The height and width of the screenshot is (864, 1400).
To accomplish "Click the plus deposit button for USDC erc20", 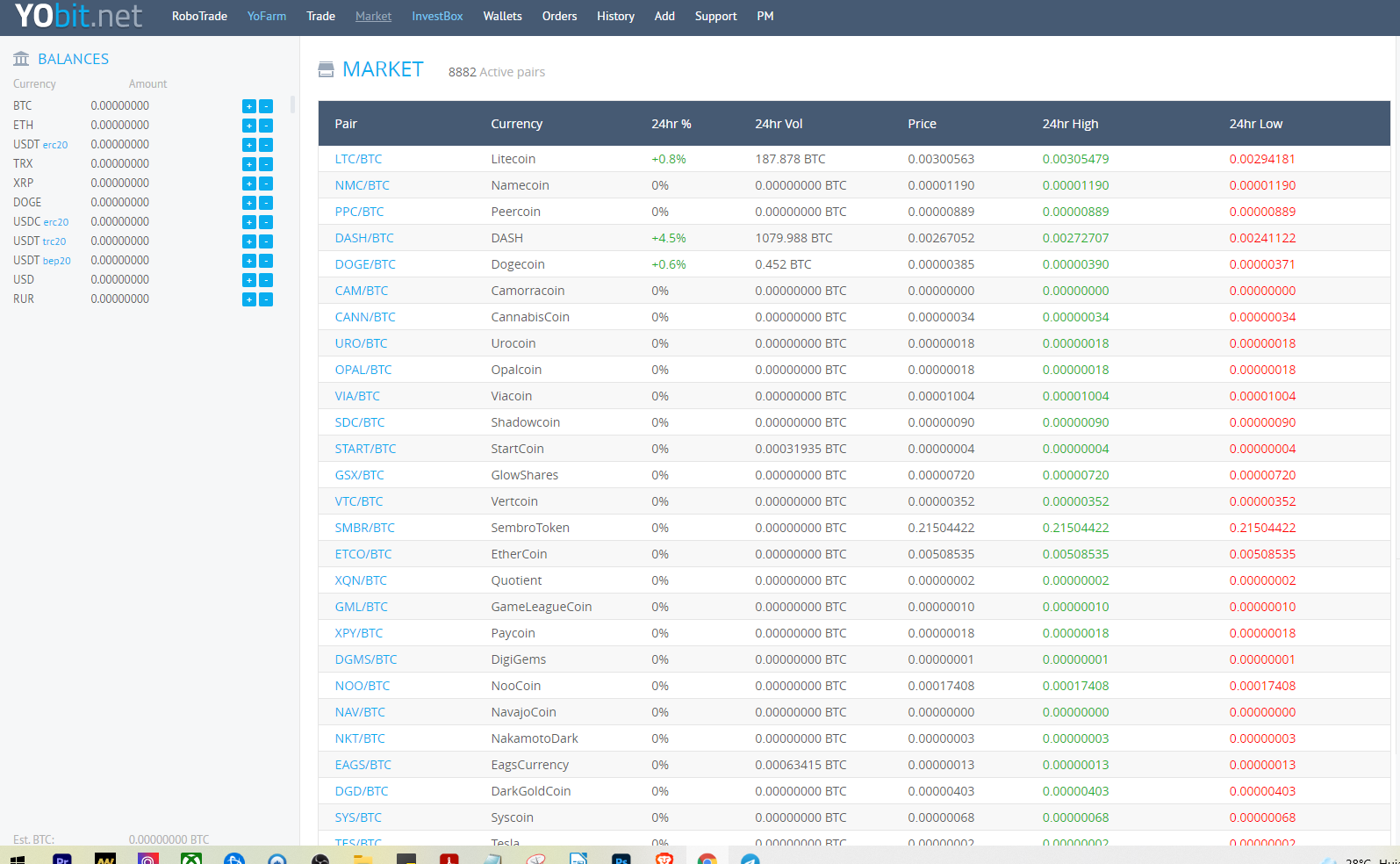I will click(x=249, y=222).
